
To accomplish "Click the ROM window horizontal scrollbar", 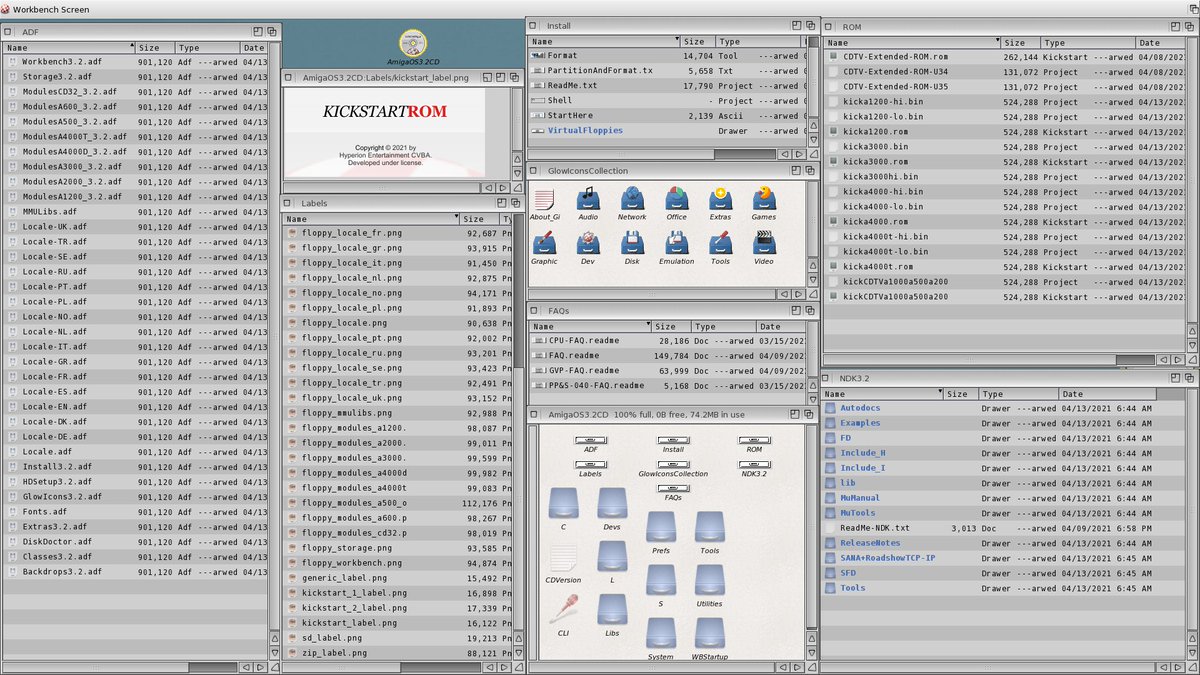I will [x=990, y=359].
